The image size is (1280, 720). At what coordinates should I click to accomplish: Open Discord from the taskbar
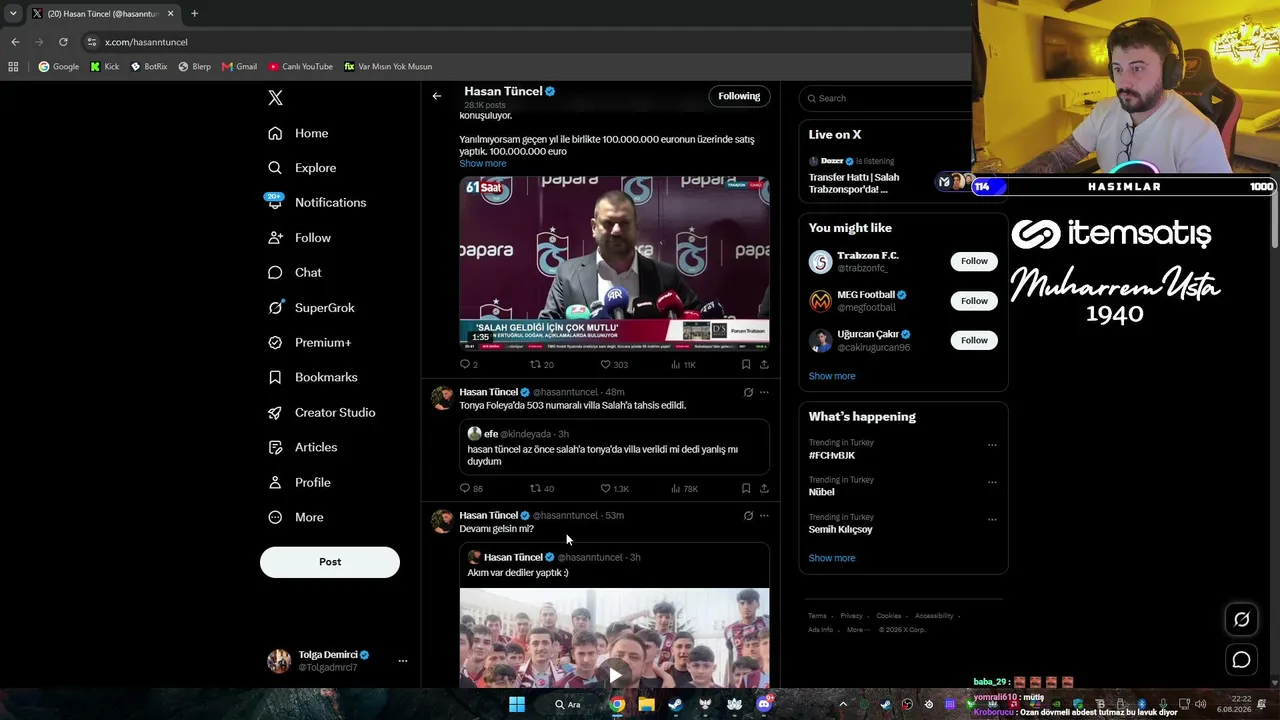[x=764, y=705]
